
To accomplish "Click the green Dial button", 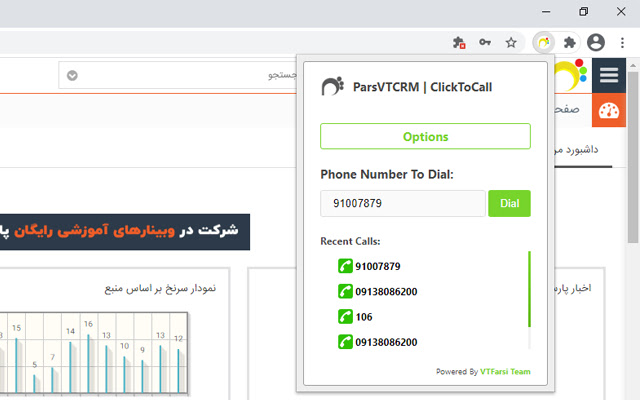I will tap(509, 203).
